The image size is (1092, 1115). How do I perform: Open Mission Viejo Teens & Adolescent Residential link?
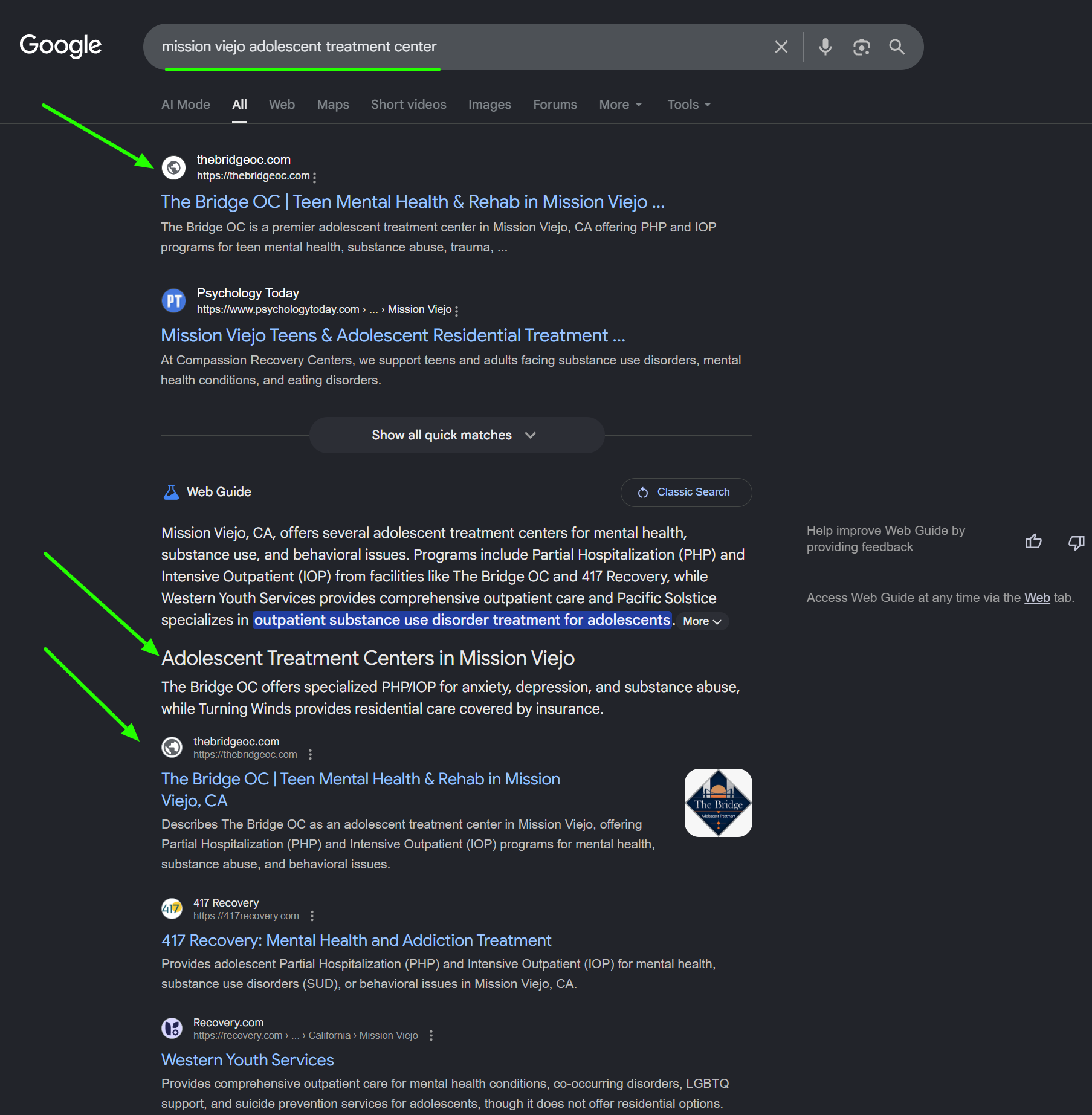pos(393,335)
